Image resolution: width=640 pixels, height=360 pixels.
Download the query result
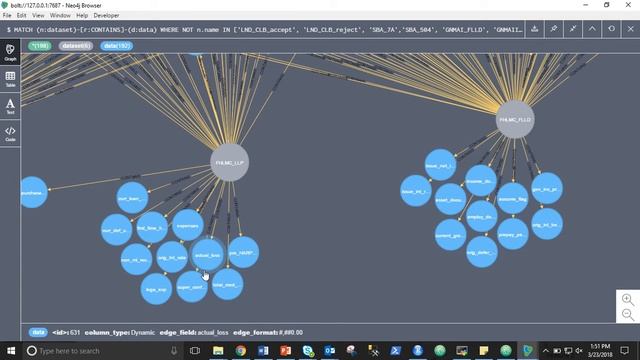534,29
